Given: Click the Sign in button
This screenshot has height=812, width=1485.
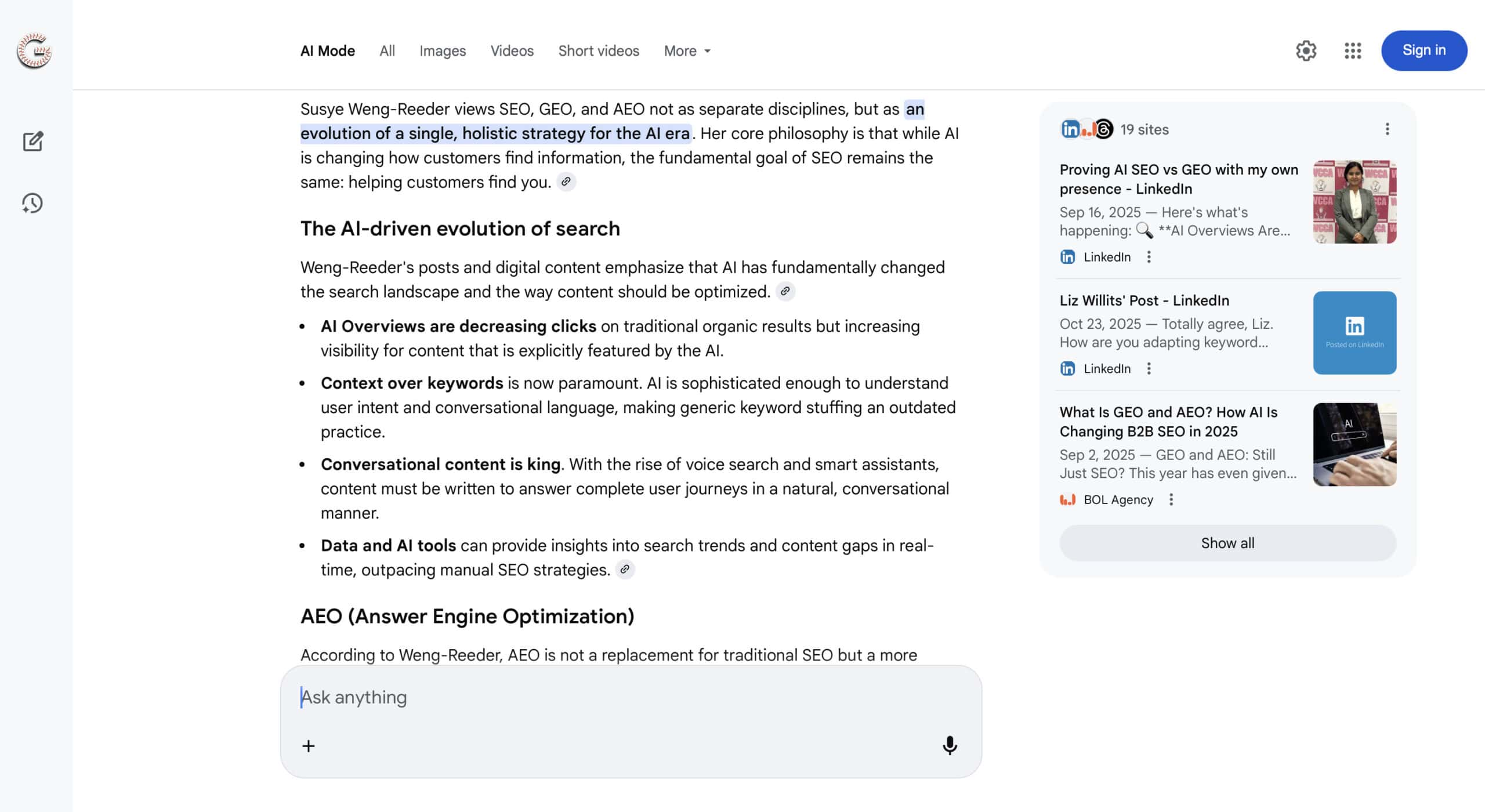Looking at the screenshot, I should (x=1424, y=50).
